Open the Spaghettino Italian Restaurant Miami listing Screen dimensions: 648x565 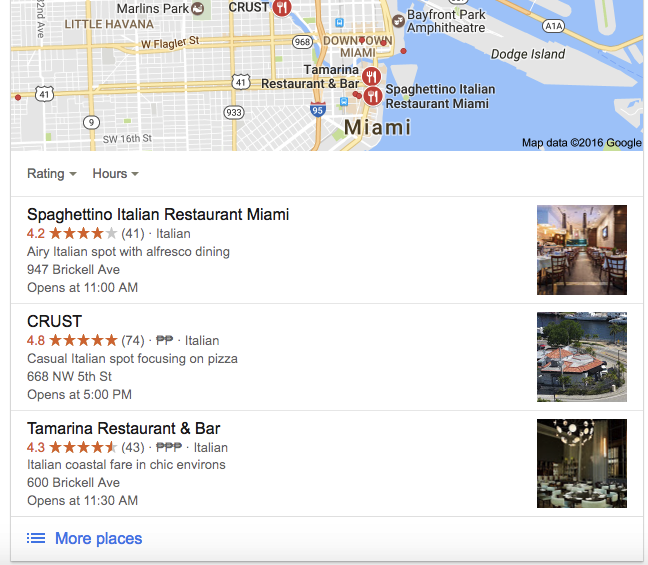point(158,214)
